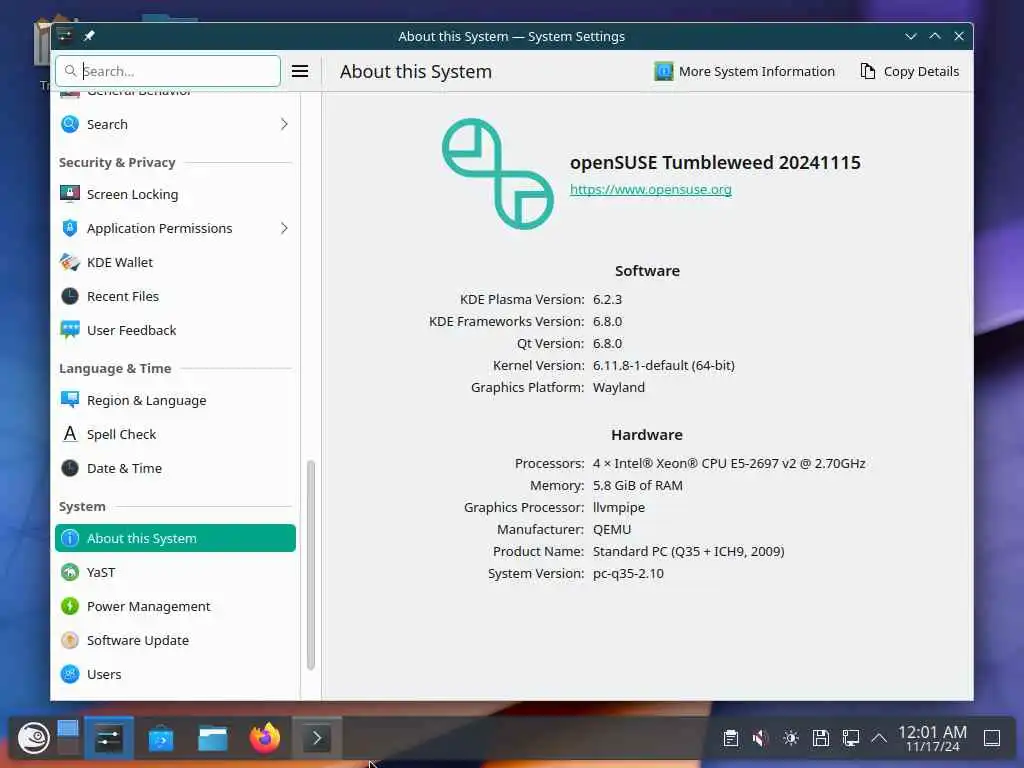Image resolution: width=1024 pixels, height=768 pixels.
Task: Click the taskbar clock showing 12:01 AM
Action: (x=932, y=739)
